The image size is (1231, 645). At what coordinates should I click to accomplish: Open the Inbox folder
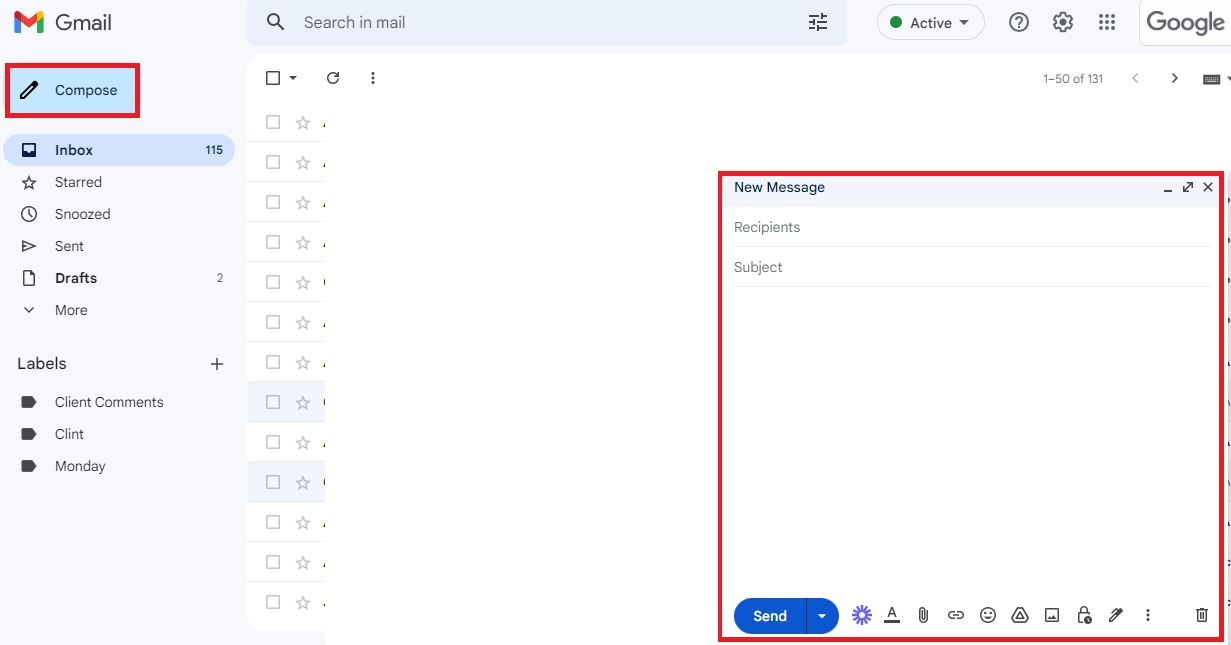coord(118,150)
